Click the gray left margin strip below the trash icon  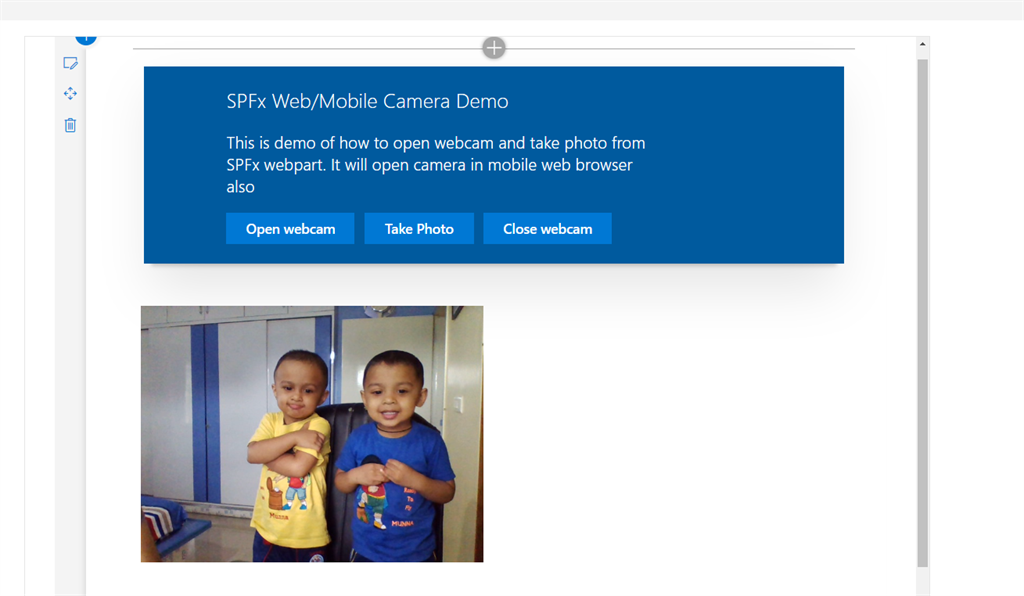coord(70,350)
